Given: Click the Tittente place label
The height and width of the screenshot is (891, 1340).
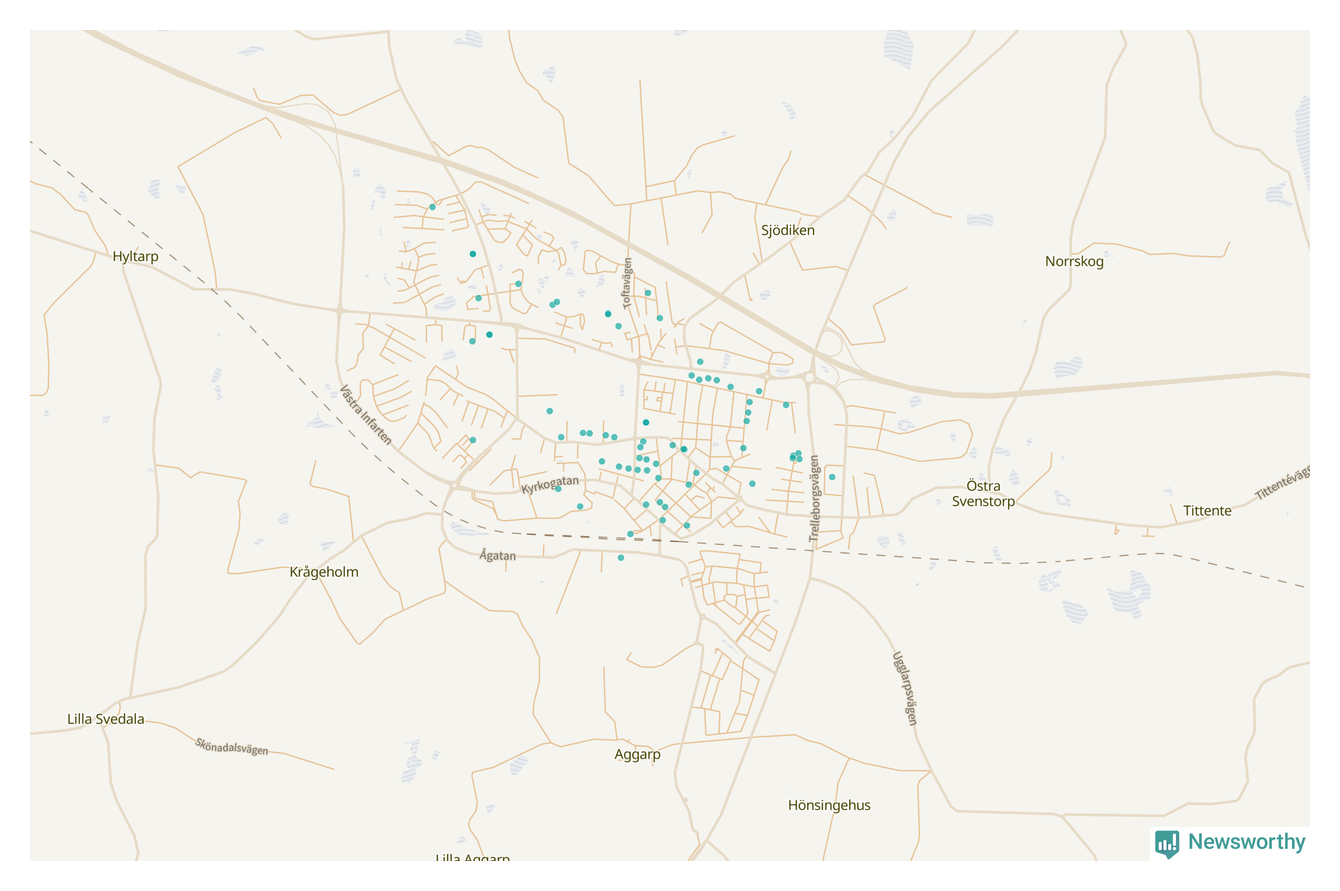Looking at the screenshot, I should pyautogui.click(x=1207, y=510).
